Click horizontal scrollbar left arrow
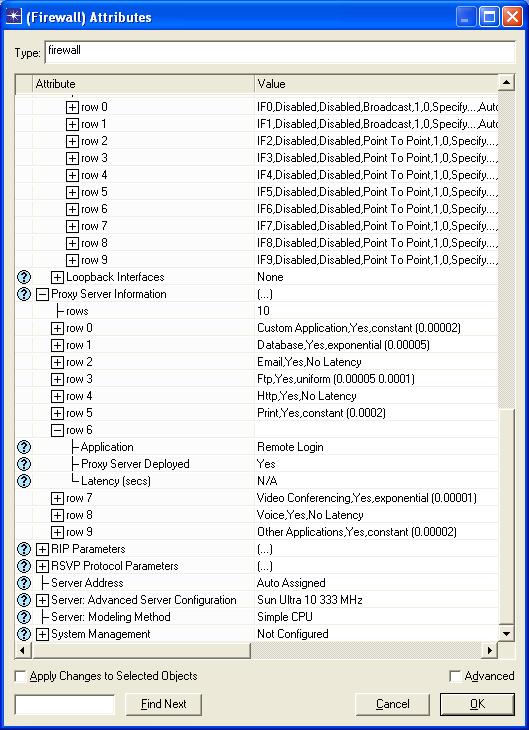The height and width of the screenshot is (730, 529). 23,650
